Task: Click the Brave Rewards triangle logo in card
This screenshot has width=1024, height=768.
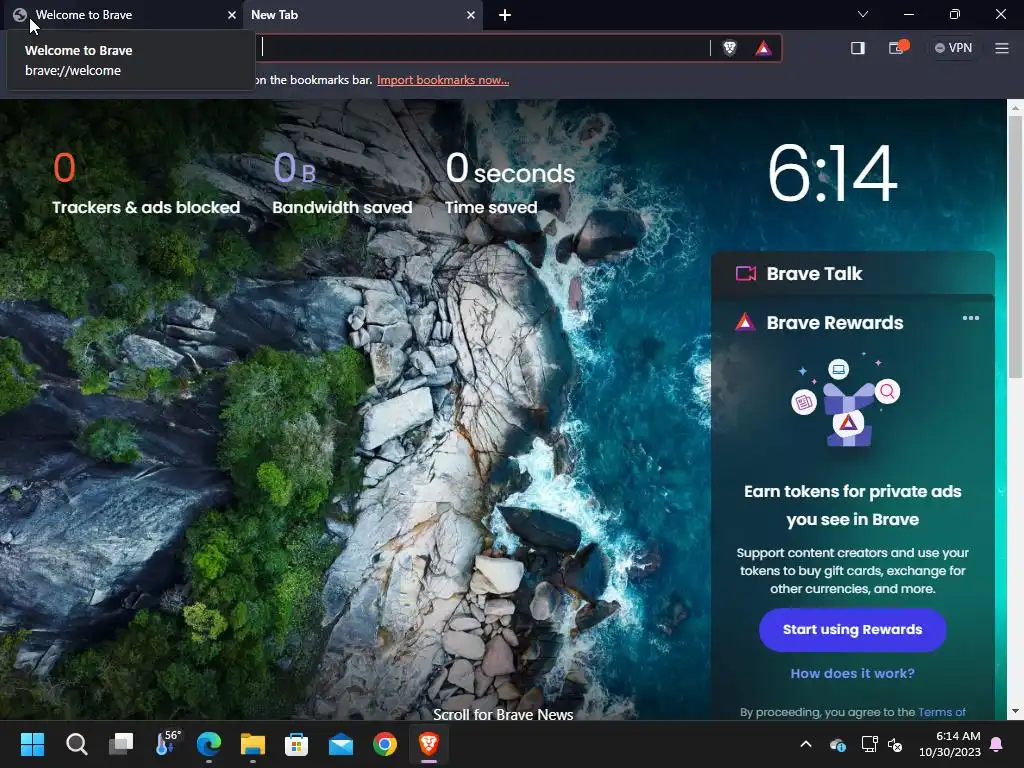Action: coord(745,322)
